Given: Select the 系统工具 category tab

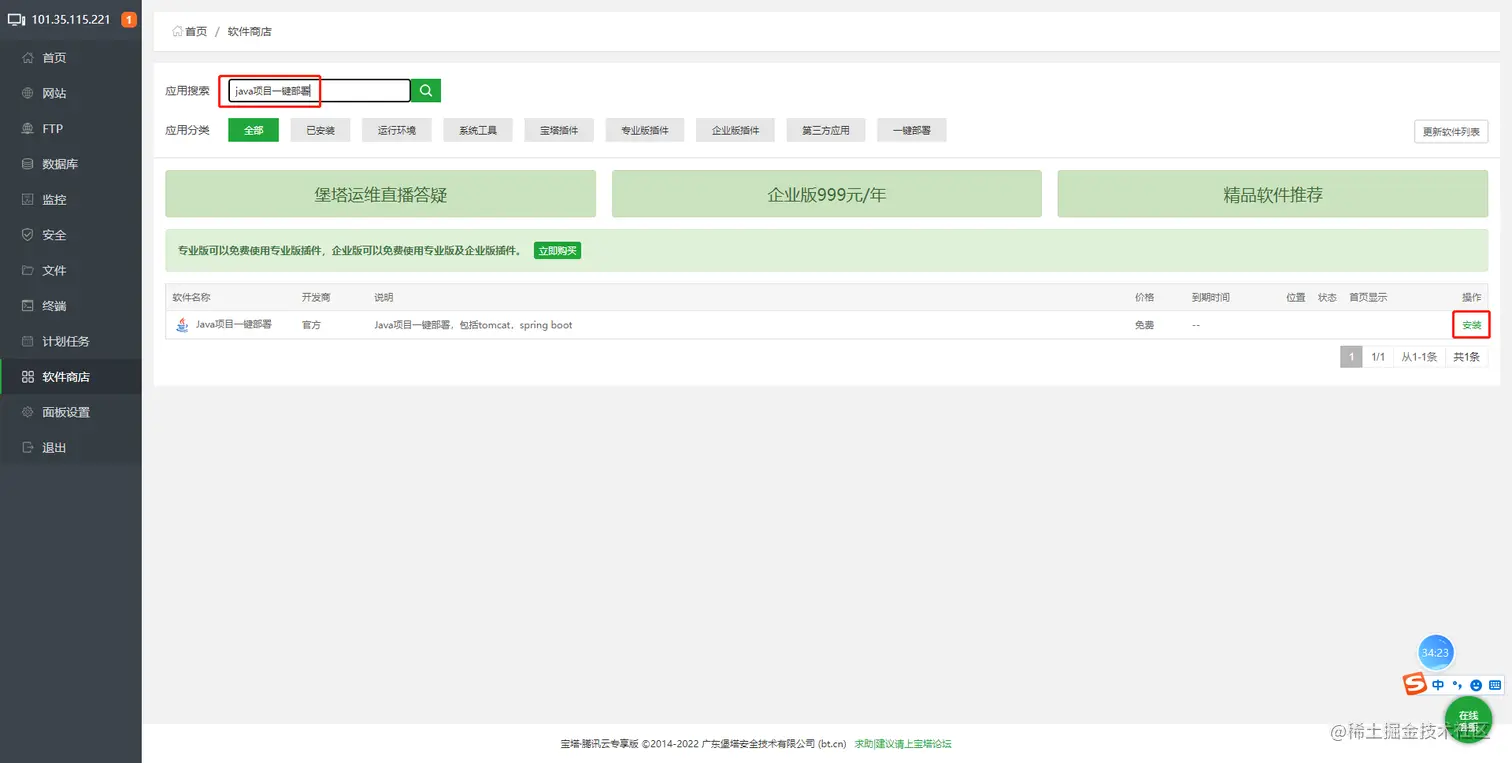Looking at the screenshot, I should click(478, 130).
